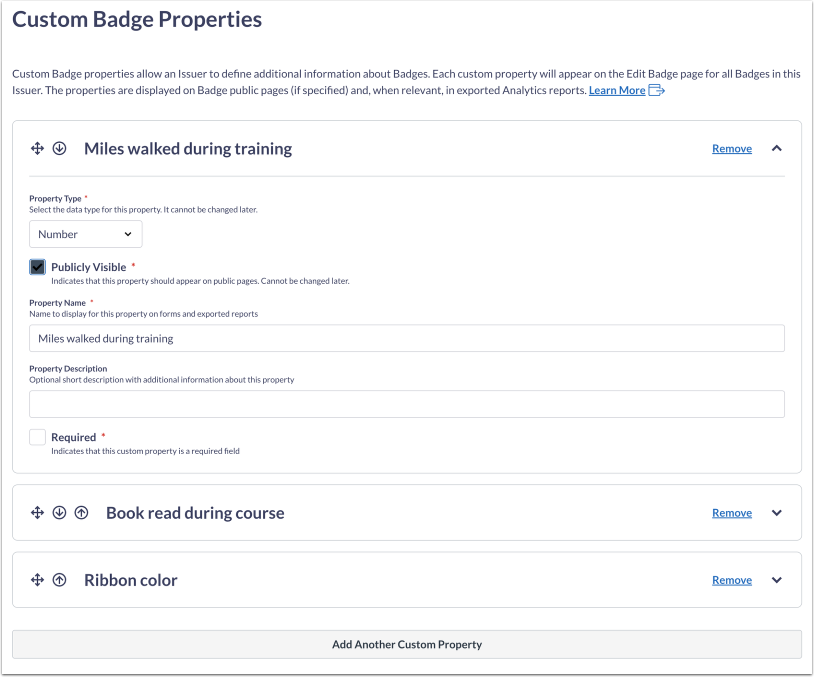814x677 pixels.
Task: Uncheck the Publicly Visible checkbox
Action: pyautogui.click(x=37, y=266)
